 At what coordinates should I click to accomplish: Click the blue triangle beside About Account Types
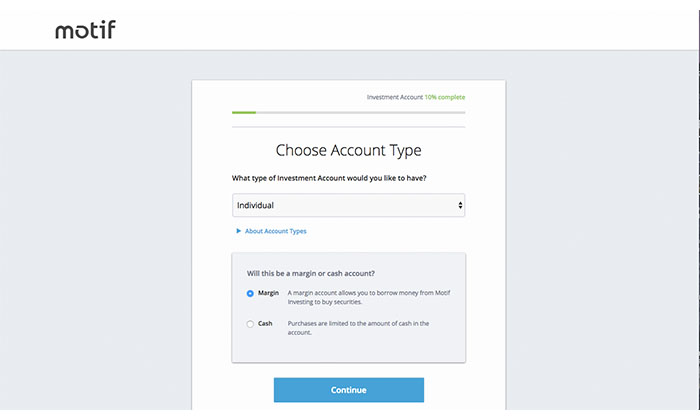(x=238, y=231)
